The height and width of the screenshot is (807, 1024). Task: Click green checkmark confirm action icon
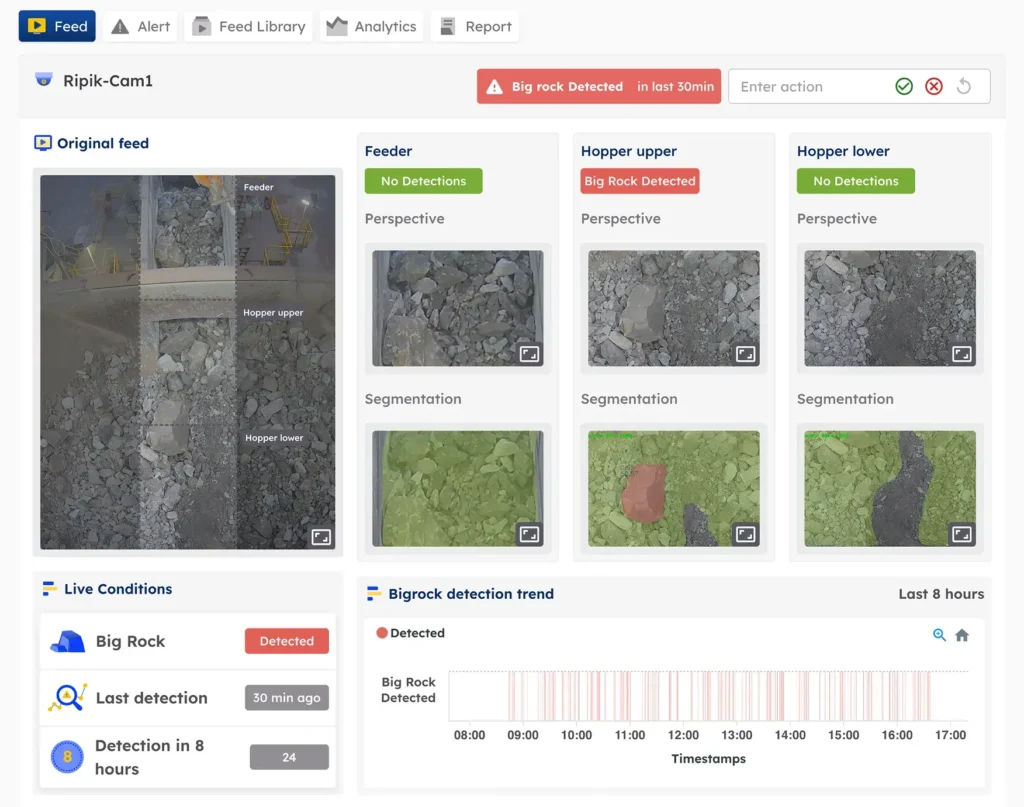point(904,87)
